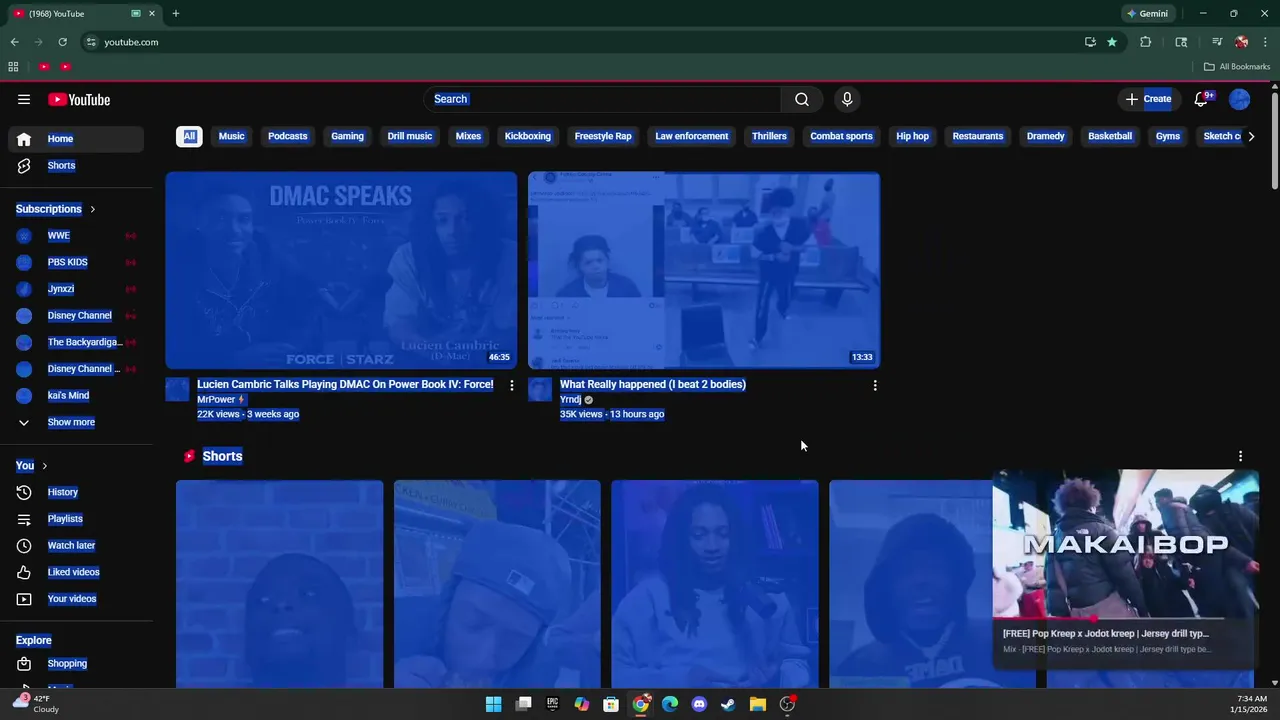
Task: Open DMAC SPEAKS video thumbnail
Action: tap(341, 270)
